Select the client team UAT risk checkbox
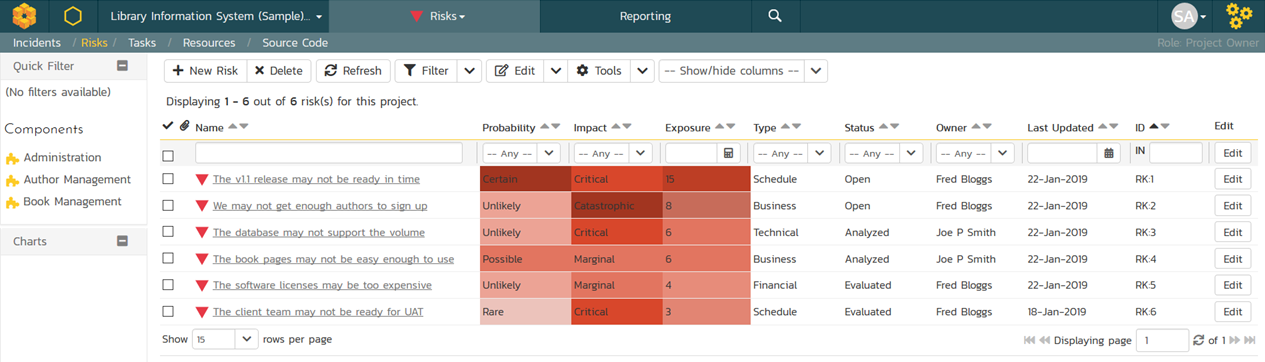 click(168, 311)
